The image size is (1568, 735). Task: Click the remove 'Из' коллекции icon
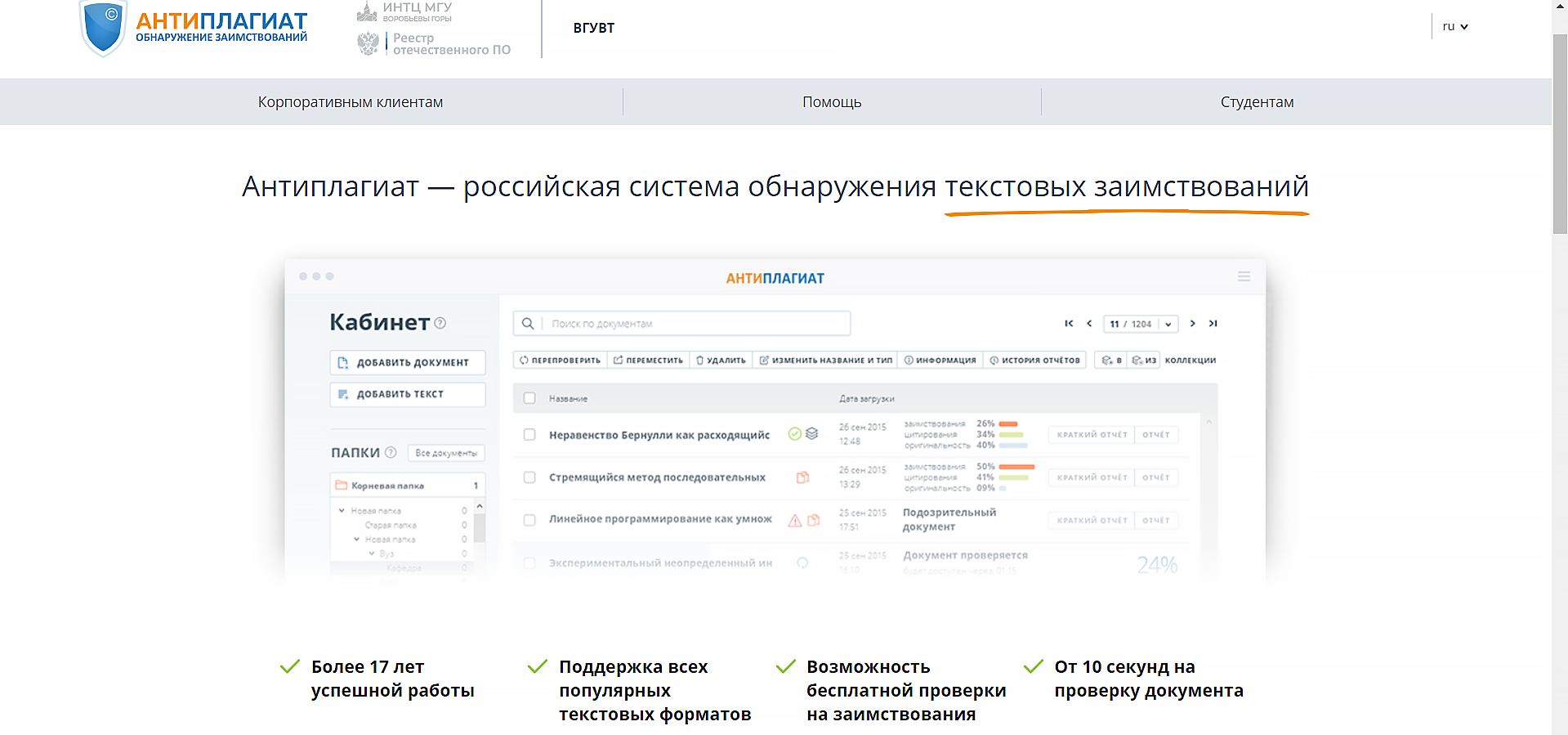coord(1144,361)
